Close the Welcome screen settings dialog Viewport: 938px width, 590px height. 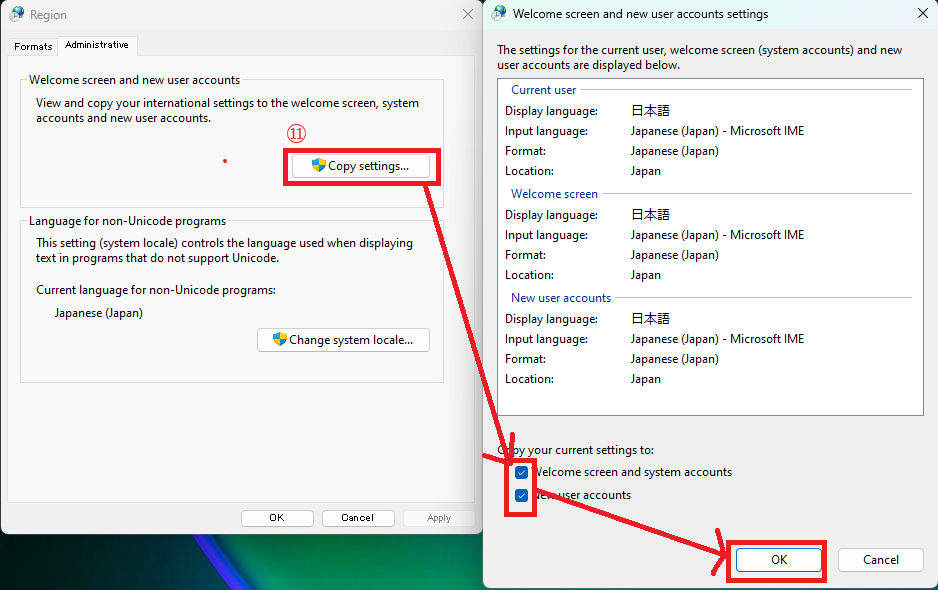click(923, 13)
